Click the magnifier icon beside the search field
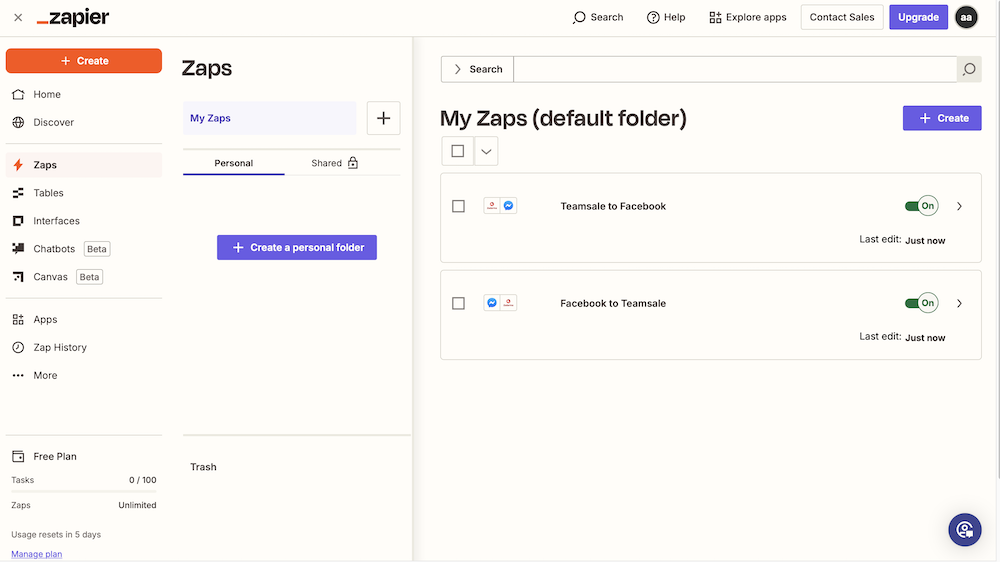 click(968, 69)
